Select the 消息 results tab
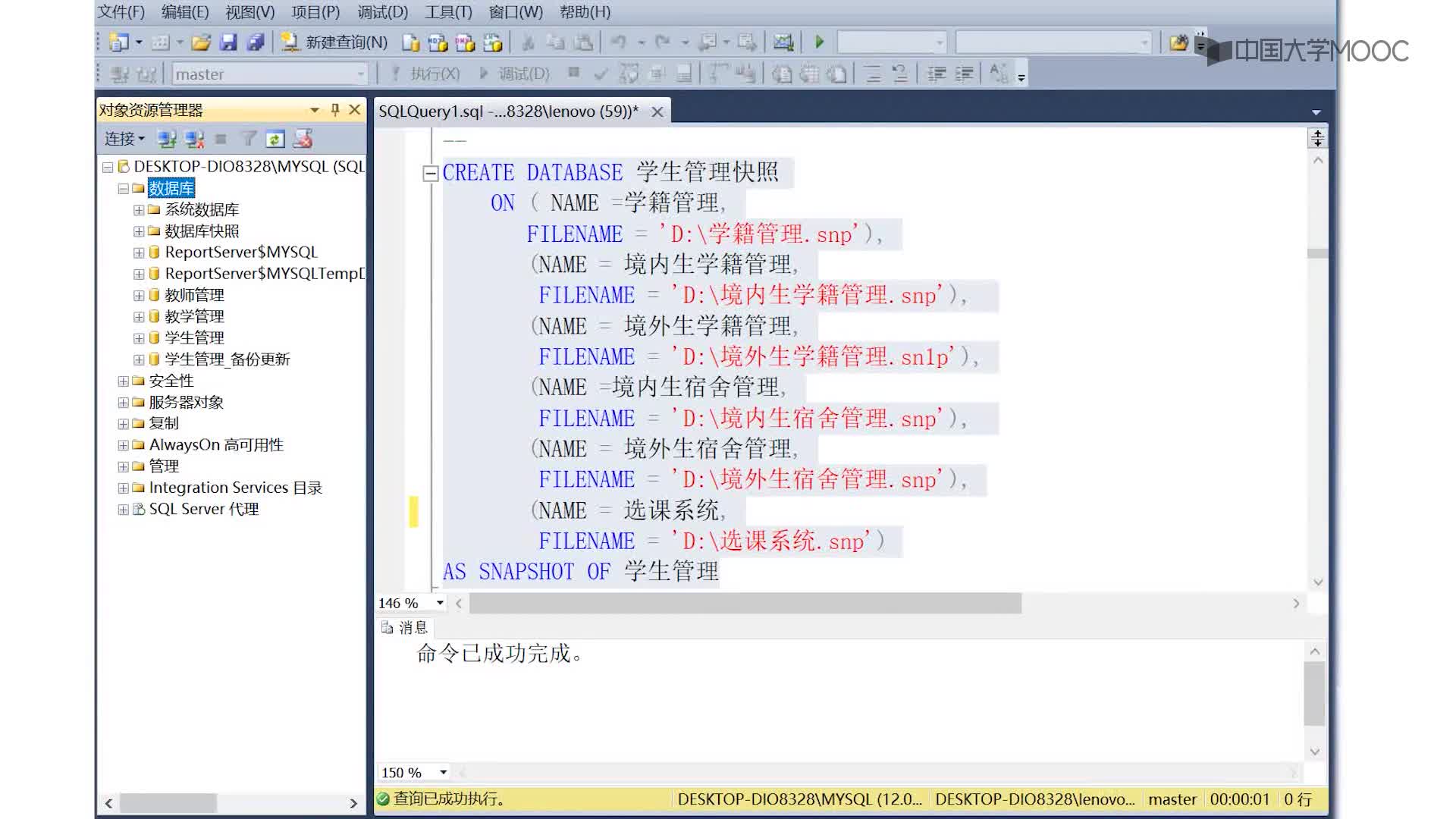The height and width of the screenshot is (819, 1456). pos(405,628)
